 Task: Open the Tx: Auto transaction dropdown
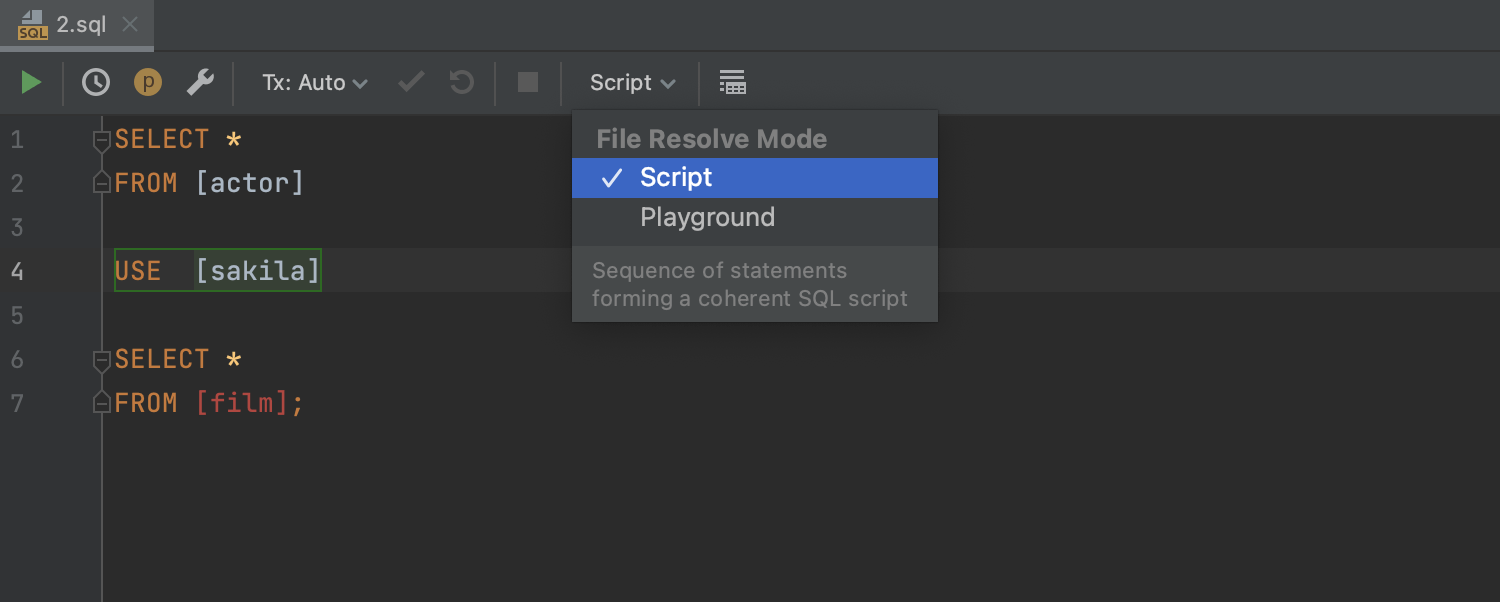(x=314, y=82)
